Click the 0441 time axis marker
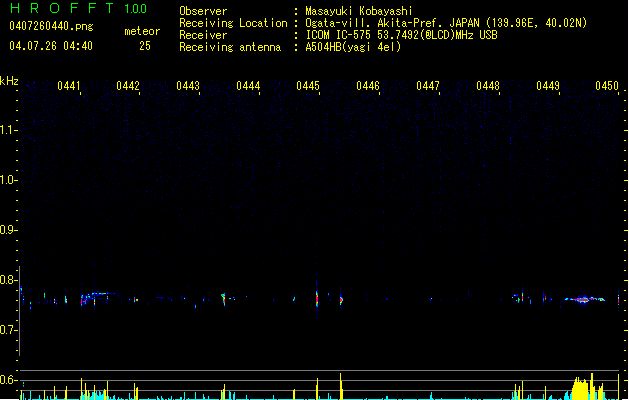This screenshot has width=629, height=400. point(69,85)
